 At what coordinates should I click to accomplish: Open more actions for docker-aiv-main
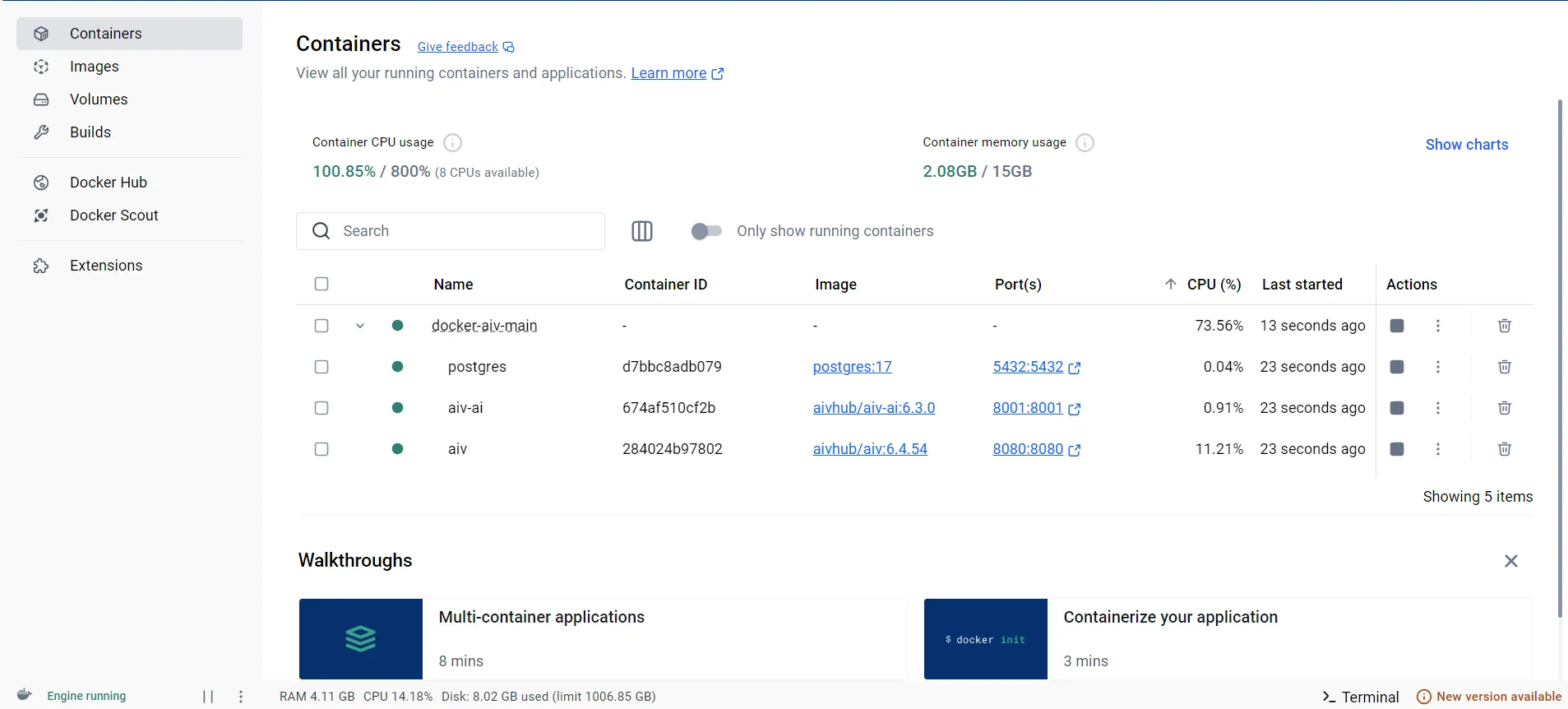[x=1438, y=326]
